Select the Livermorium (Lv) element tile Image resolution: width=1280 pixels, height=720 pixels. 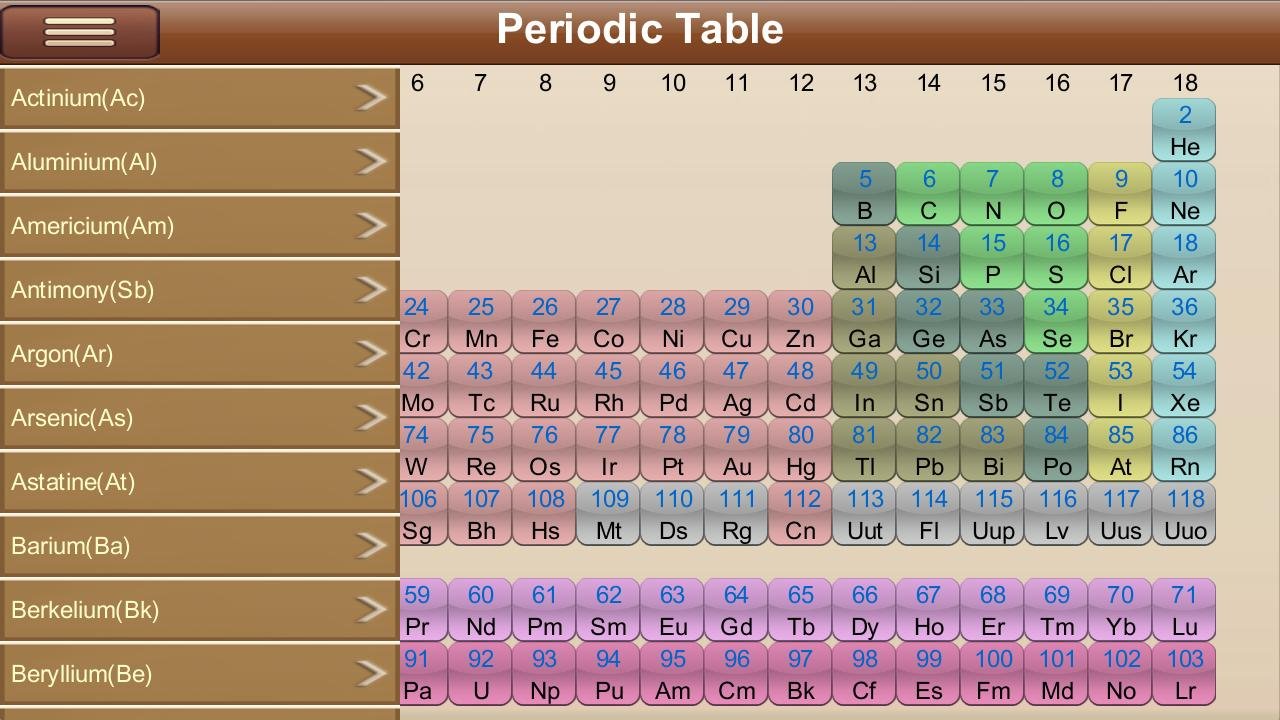(1056, 514)
